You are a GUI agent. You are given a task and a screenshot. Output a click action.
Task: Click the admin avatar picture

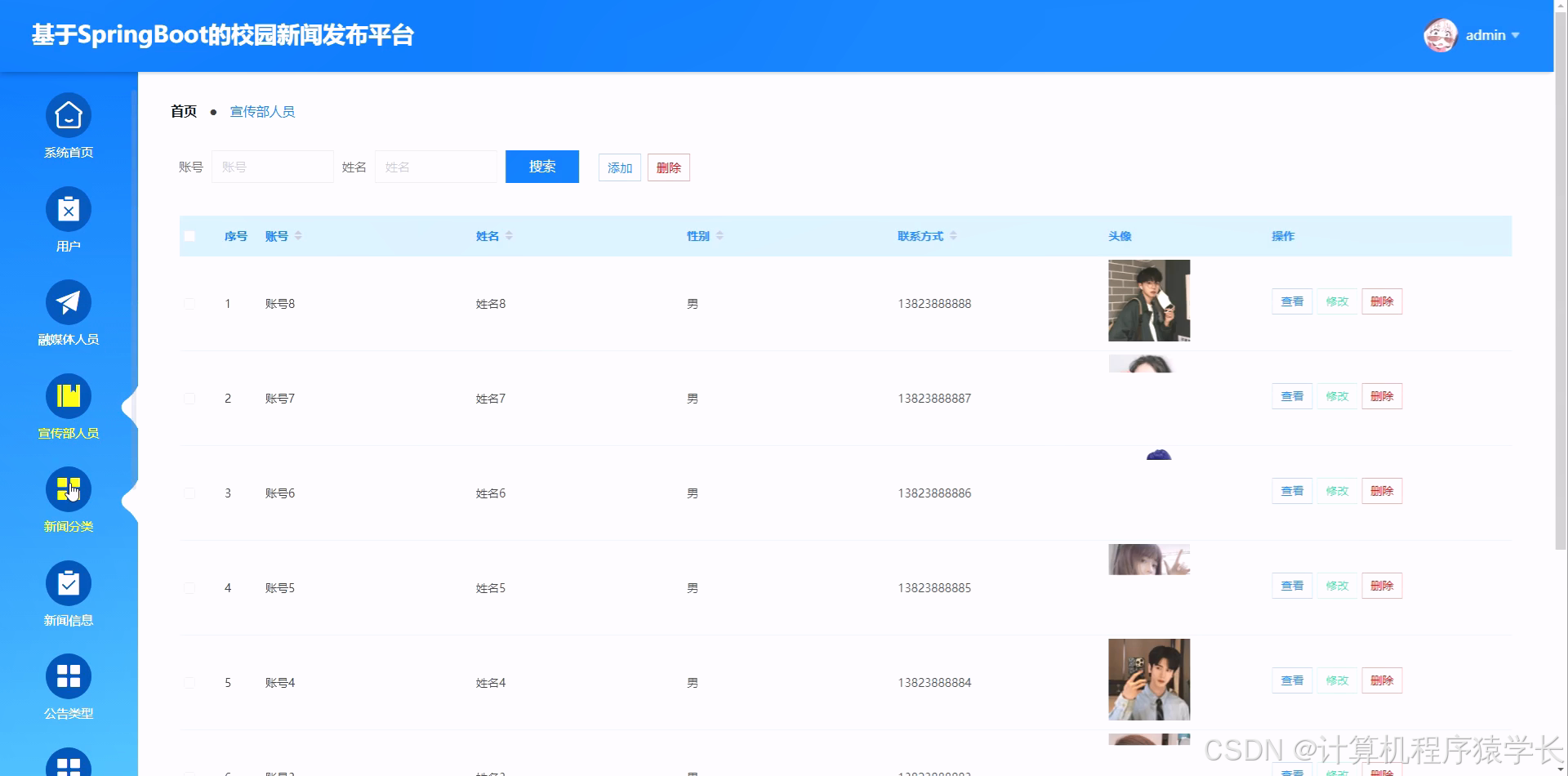(x=1441, y=35)
